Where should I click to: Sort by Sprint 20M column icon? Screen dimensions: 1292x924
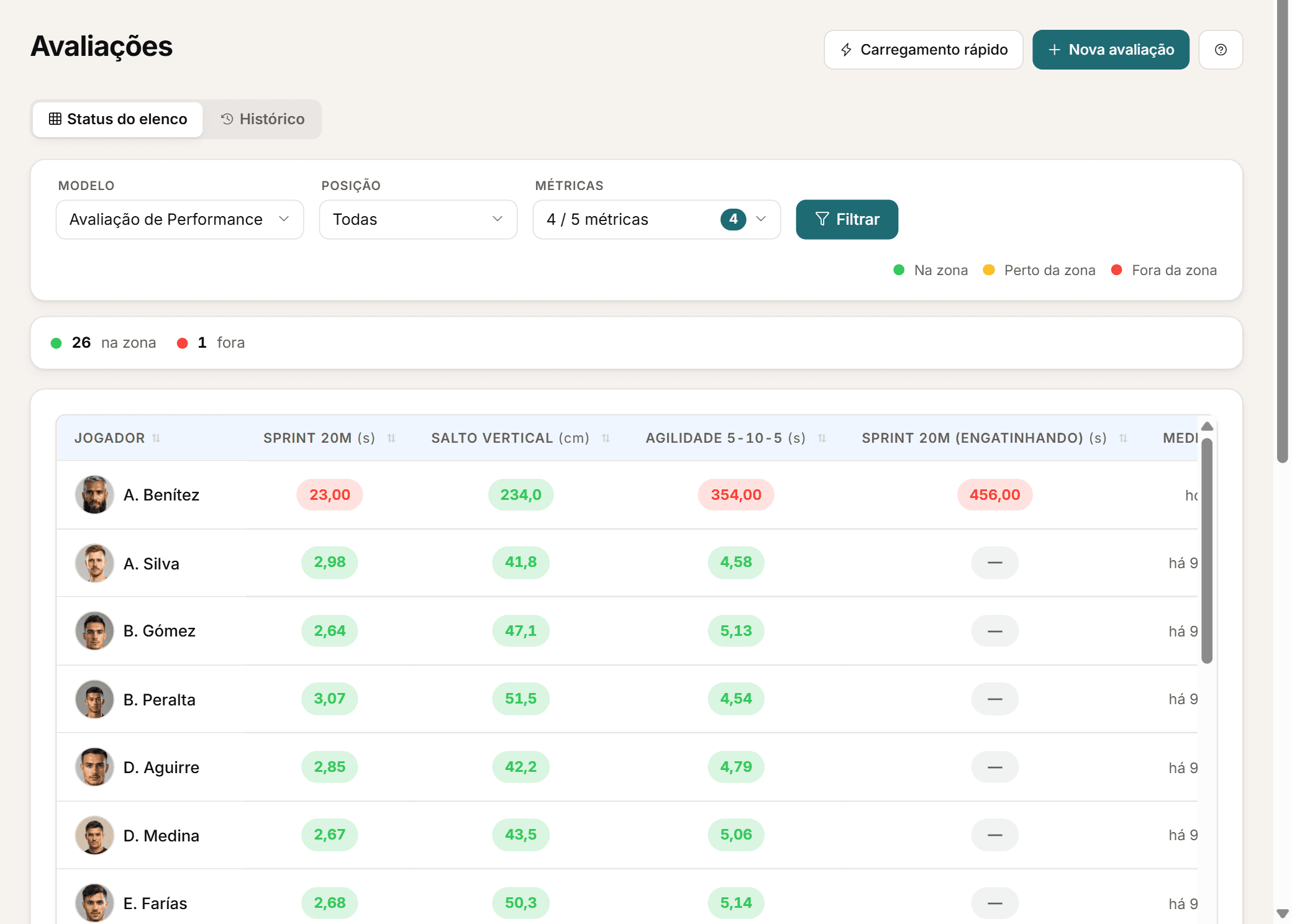pos(391,438)
